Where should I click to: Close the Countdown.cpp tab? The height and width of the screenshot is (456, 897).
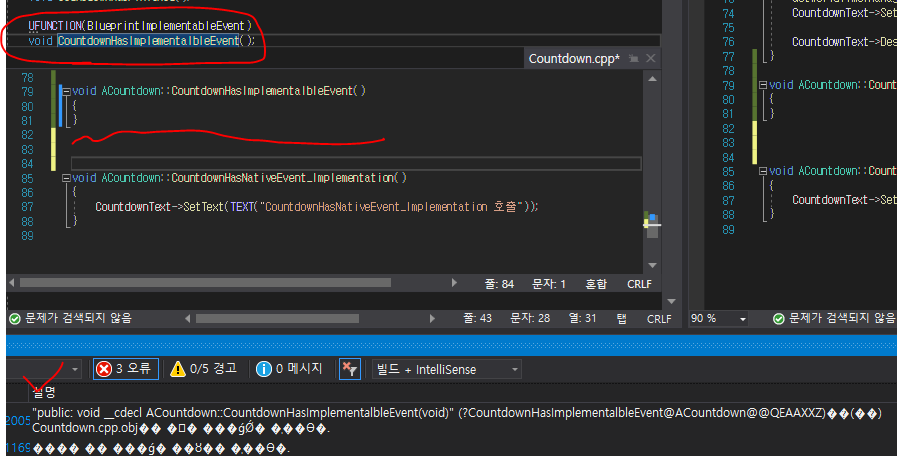click(x=650, y=58)
